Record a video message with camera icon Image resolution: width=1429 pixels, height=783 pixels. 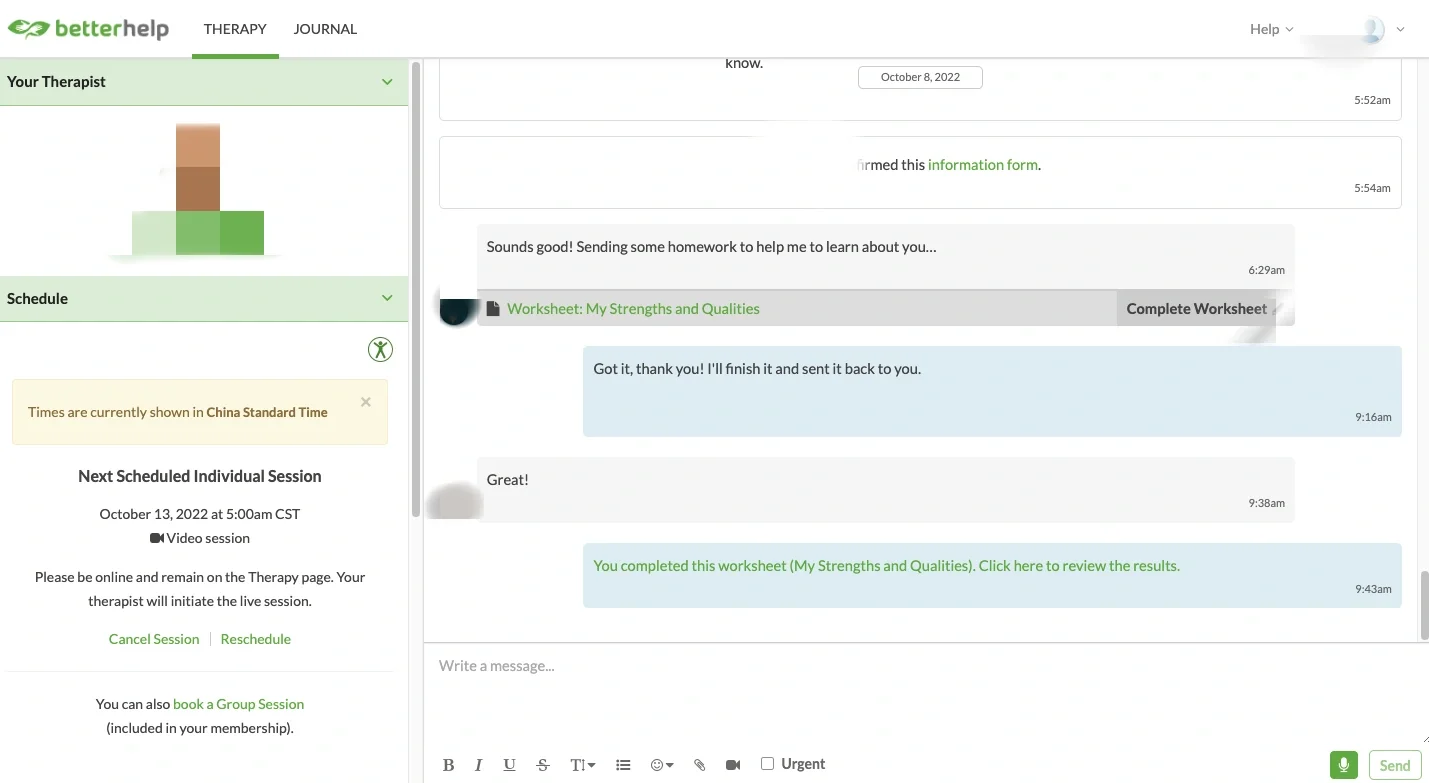coord(733,765)
